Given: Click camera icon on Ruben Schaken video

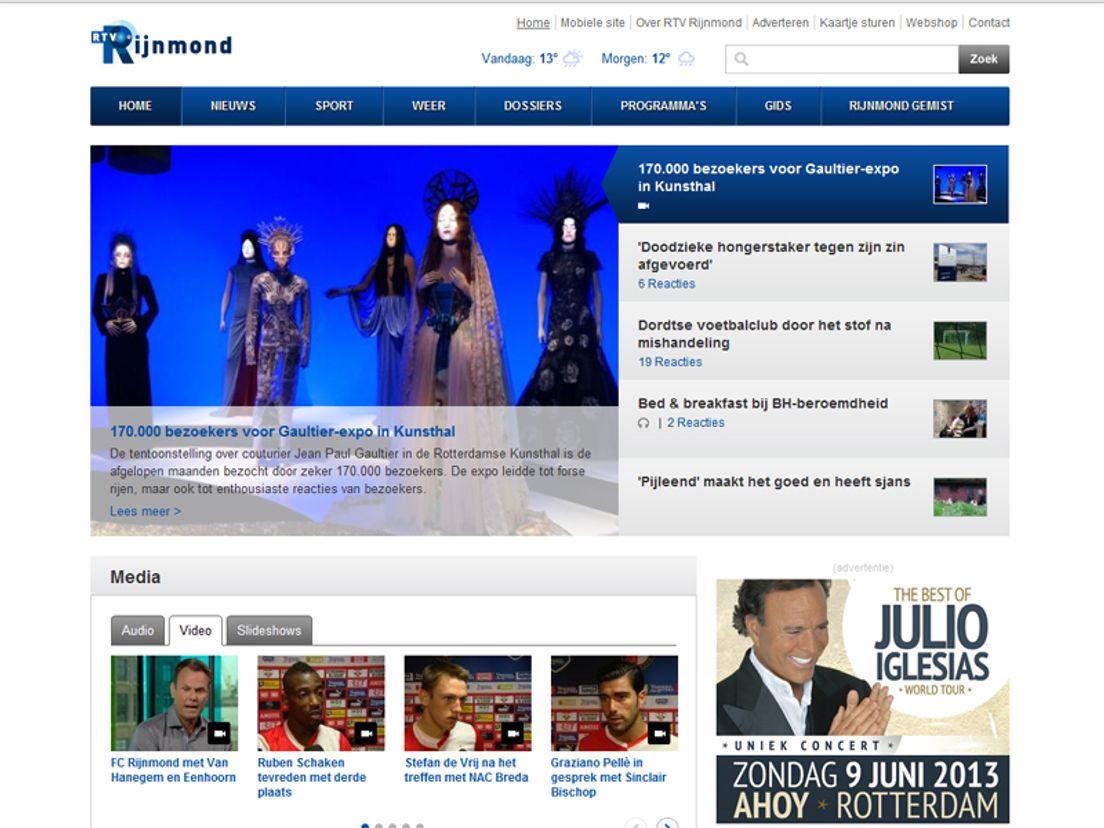Looking at the screenshot, I should tap(365, 733).
